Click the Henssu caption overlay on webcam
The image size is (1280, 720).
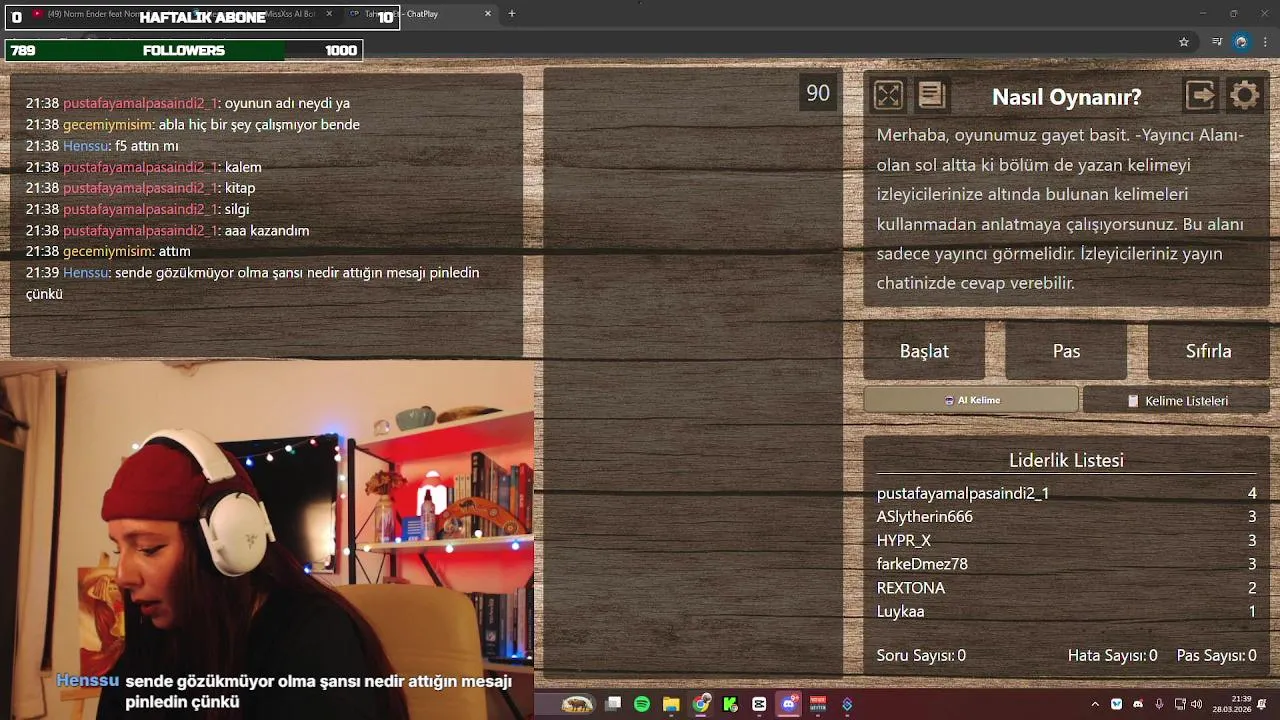[x=285, y=691]
